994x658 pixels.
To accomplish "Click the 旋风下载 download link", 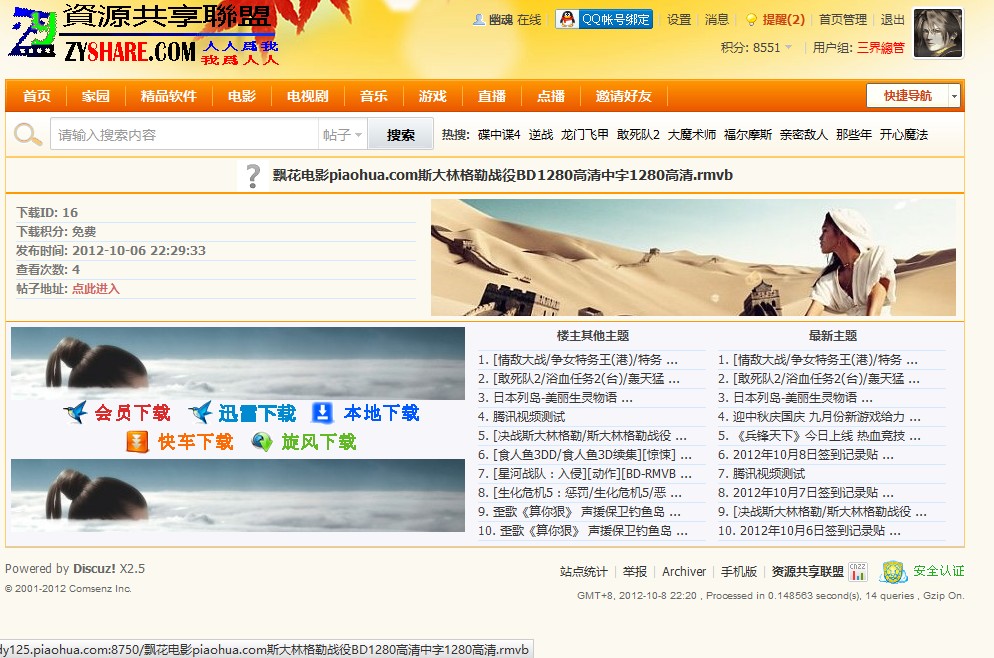I will pos(319,441).
